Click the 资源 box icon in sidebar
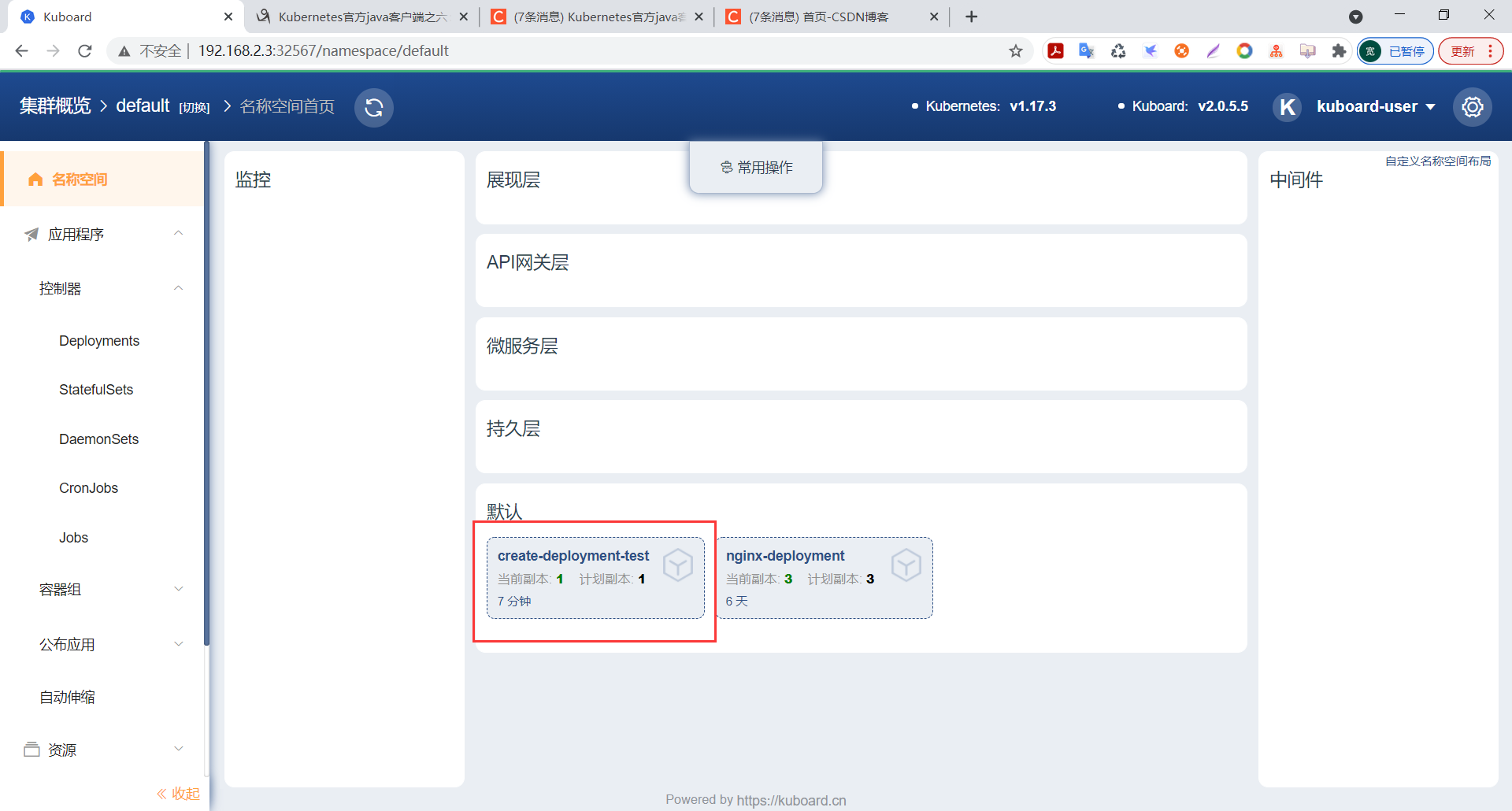The width and height of the screenshot is (1512, 811). click(x=31, y=750)
